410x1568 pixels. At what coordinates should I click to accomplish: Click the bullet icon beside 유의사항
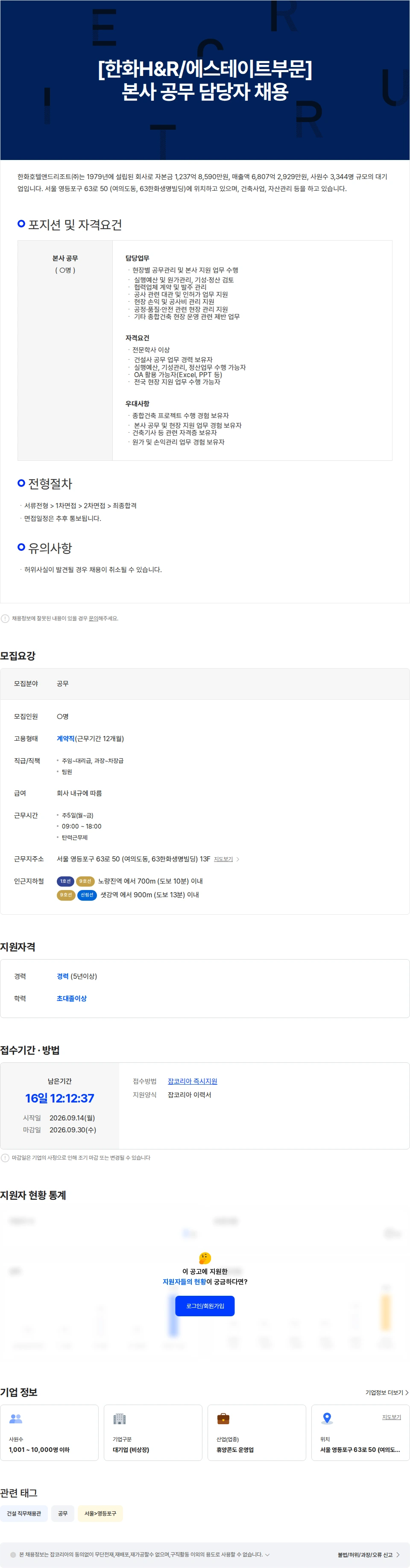pyautogui.click(x=21, y=547)
